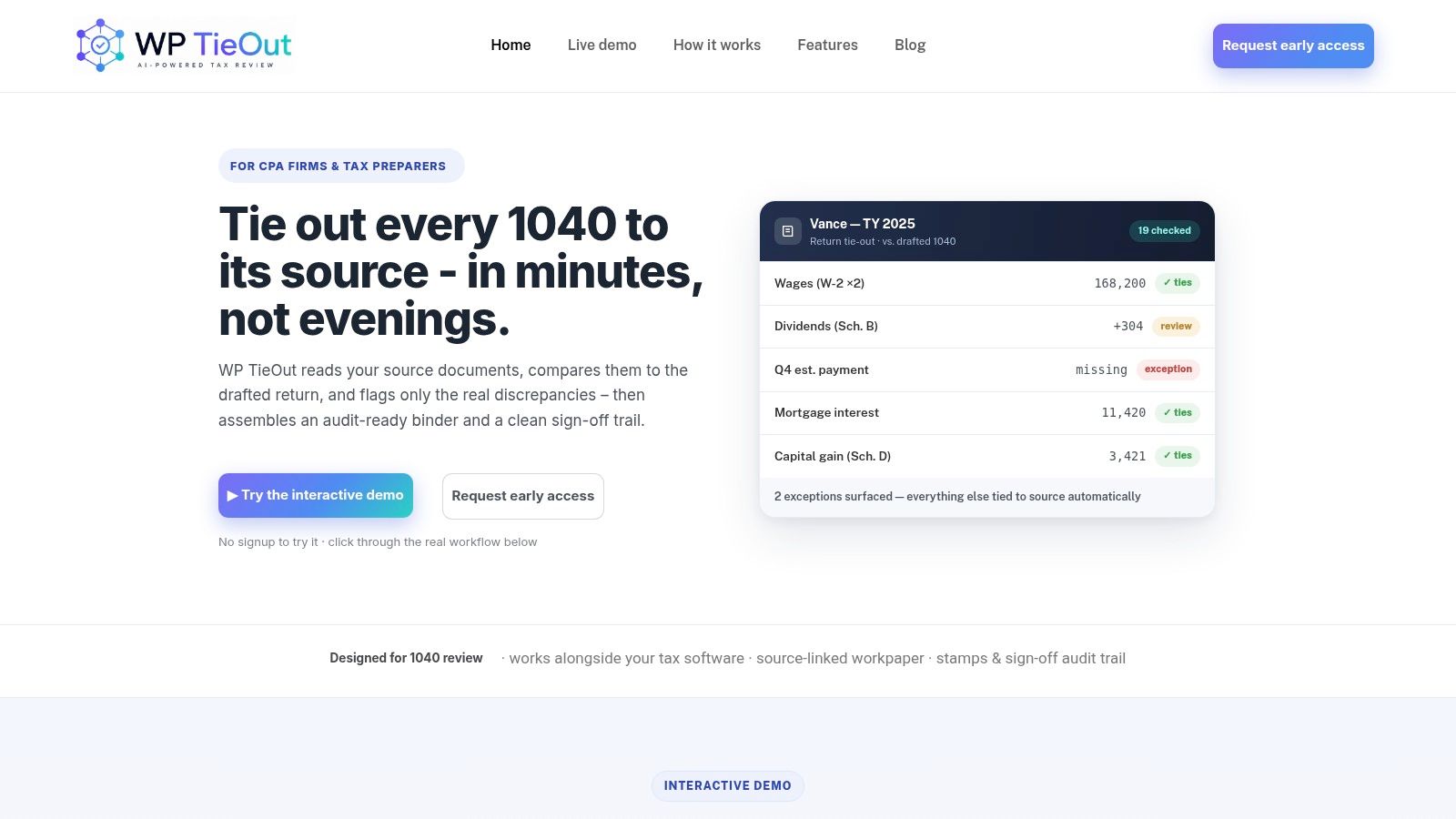The image size is (1456, 819).
Task: Select the Capital gain (Sch. D) row
Action: click(987, 456)
